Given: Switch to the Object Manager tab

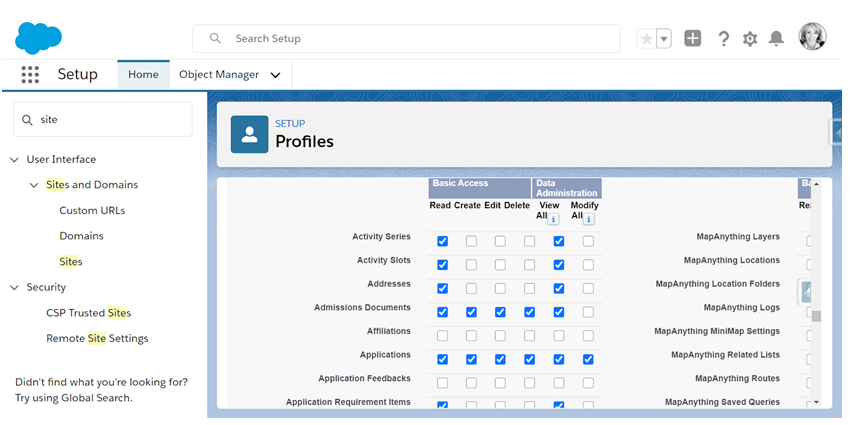Looking at the screenshot, I should point(219,75).
